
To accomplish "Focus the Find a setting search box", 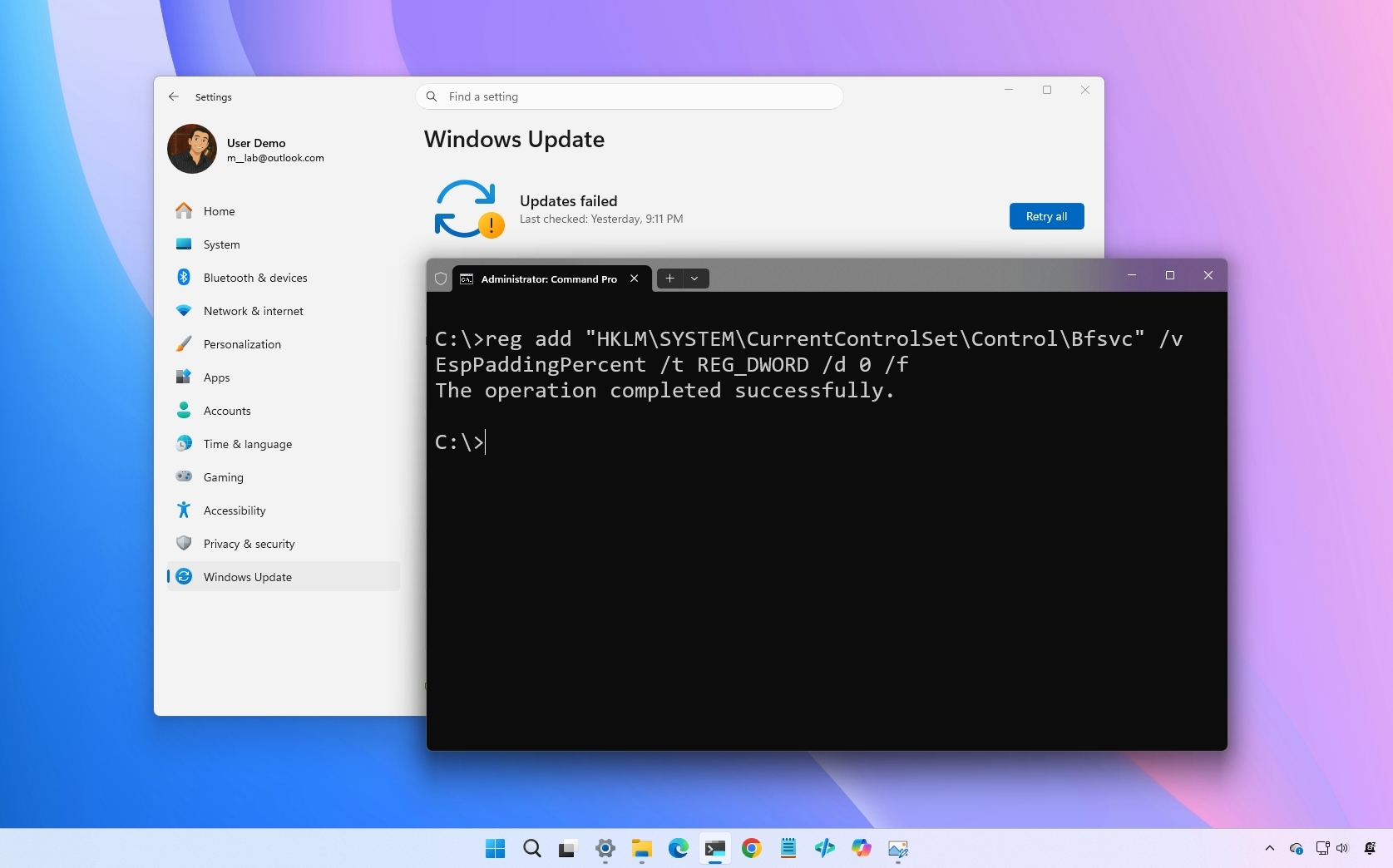I will click(x=629, y=96).
